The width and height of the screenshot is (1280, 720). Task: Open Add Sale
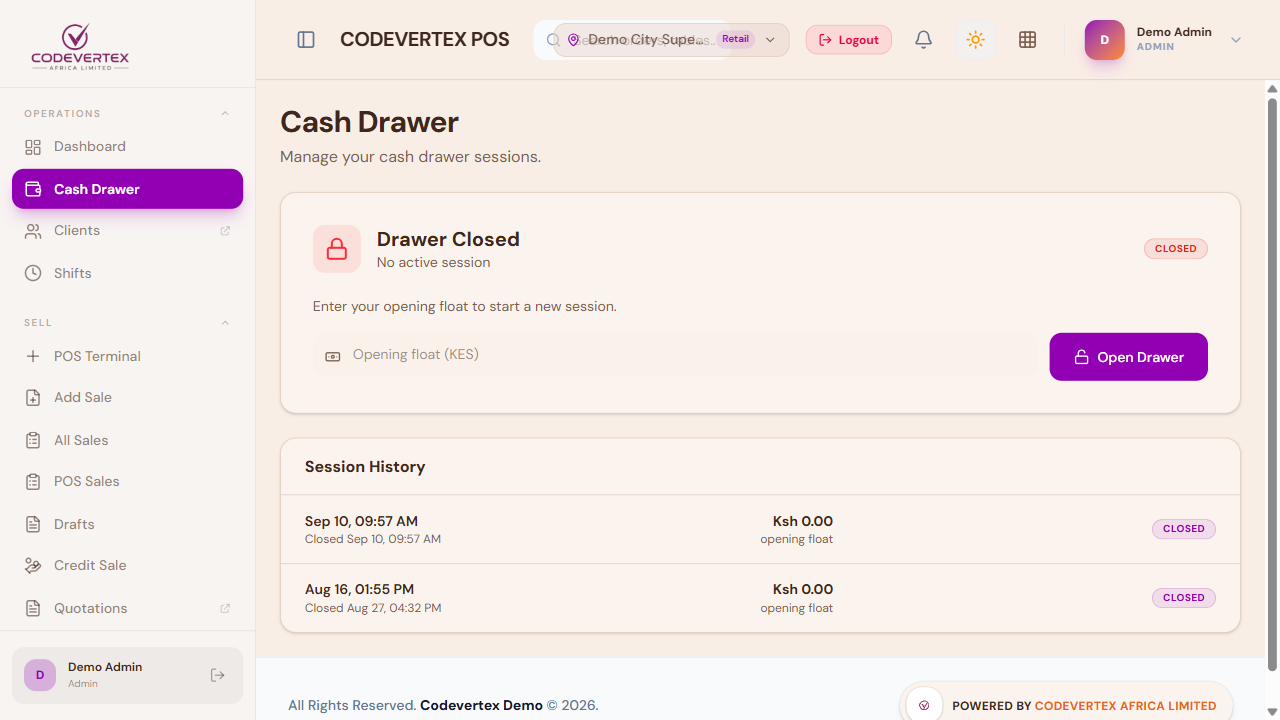pos(127,398)
